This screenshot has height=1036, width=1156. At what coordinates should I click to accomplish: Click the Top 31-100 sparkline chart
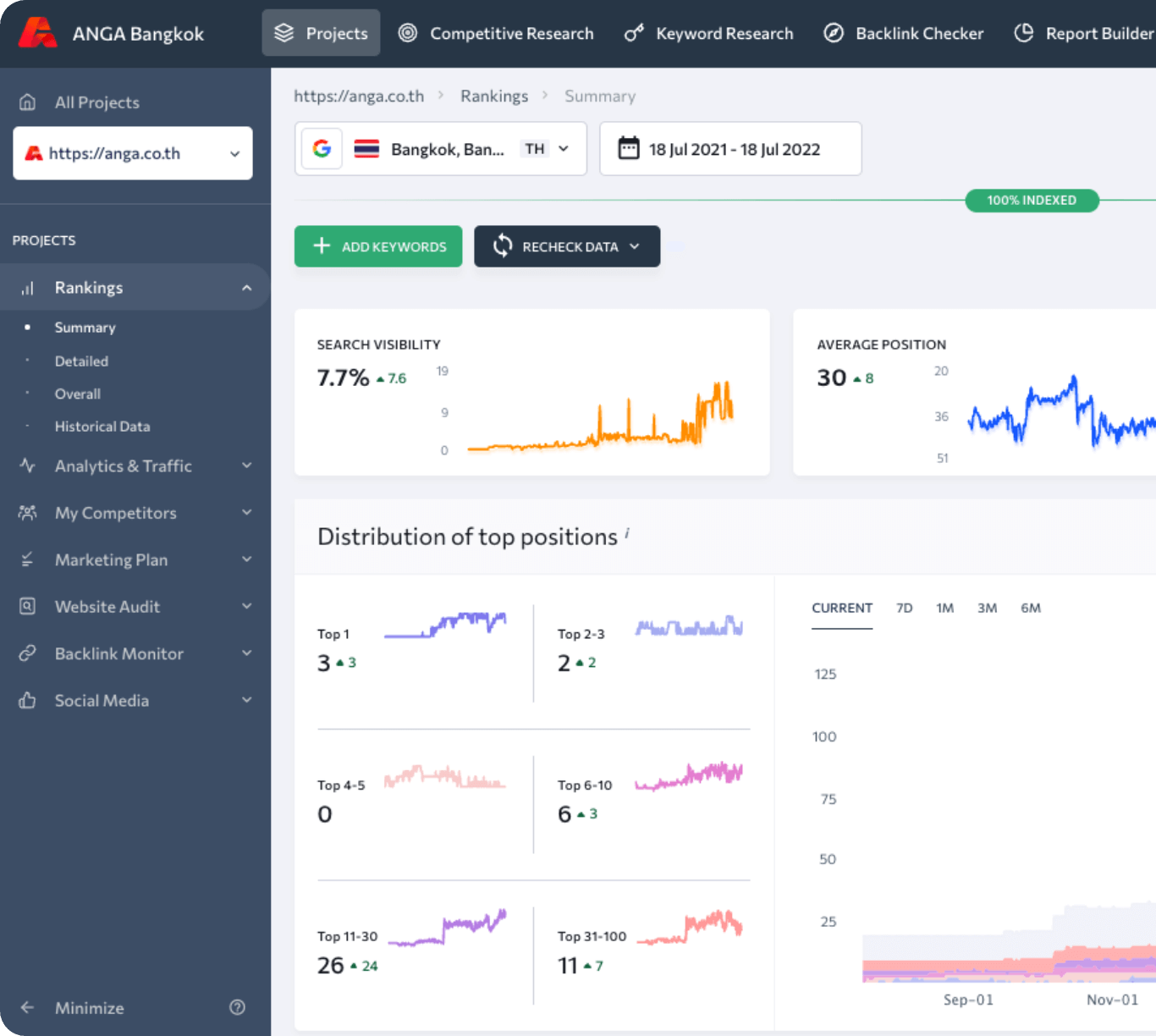click(x=689, y=927)
